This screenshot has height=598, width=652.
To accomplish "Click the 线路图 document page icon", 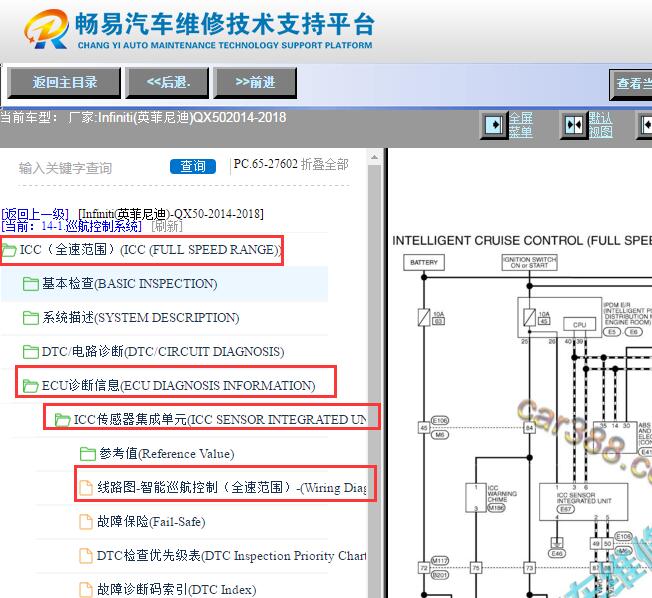I will (86, 488).
